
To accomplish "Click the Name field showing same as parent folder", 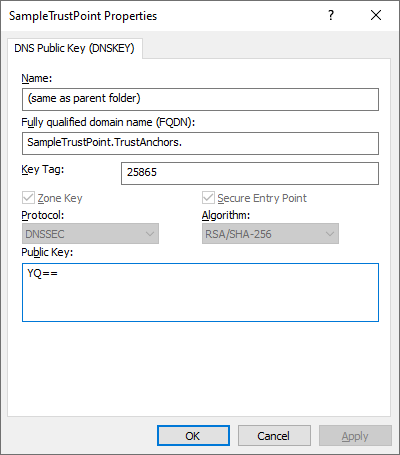I will (x=200, y=99).
